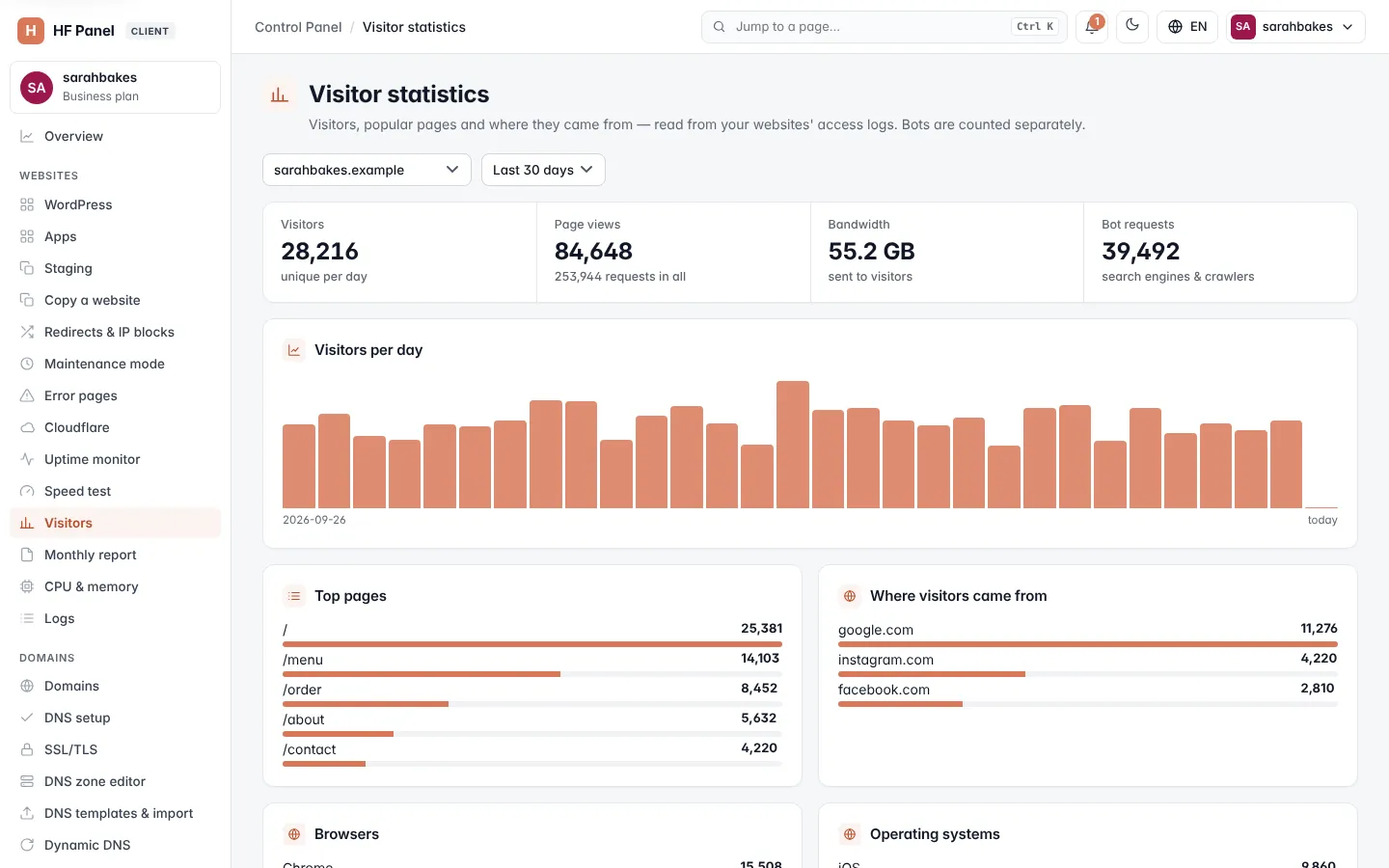Click the Redirects & IP blocks icon

click(27, 332)
